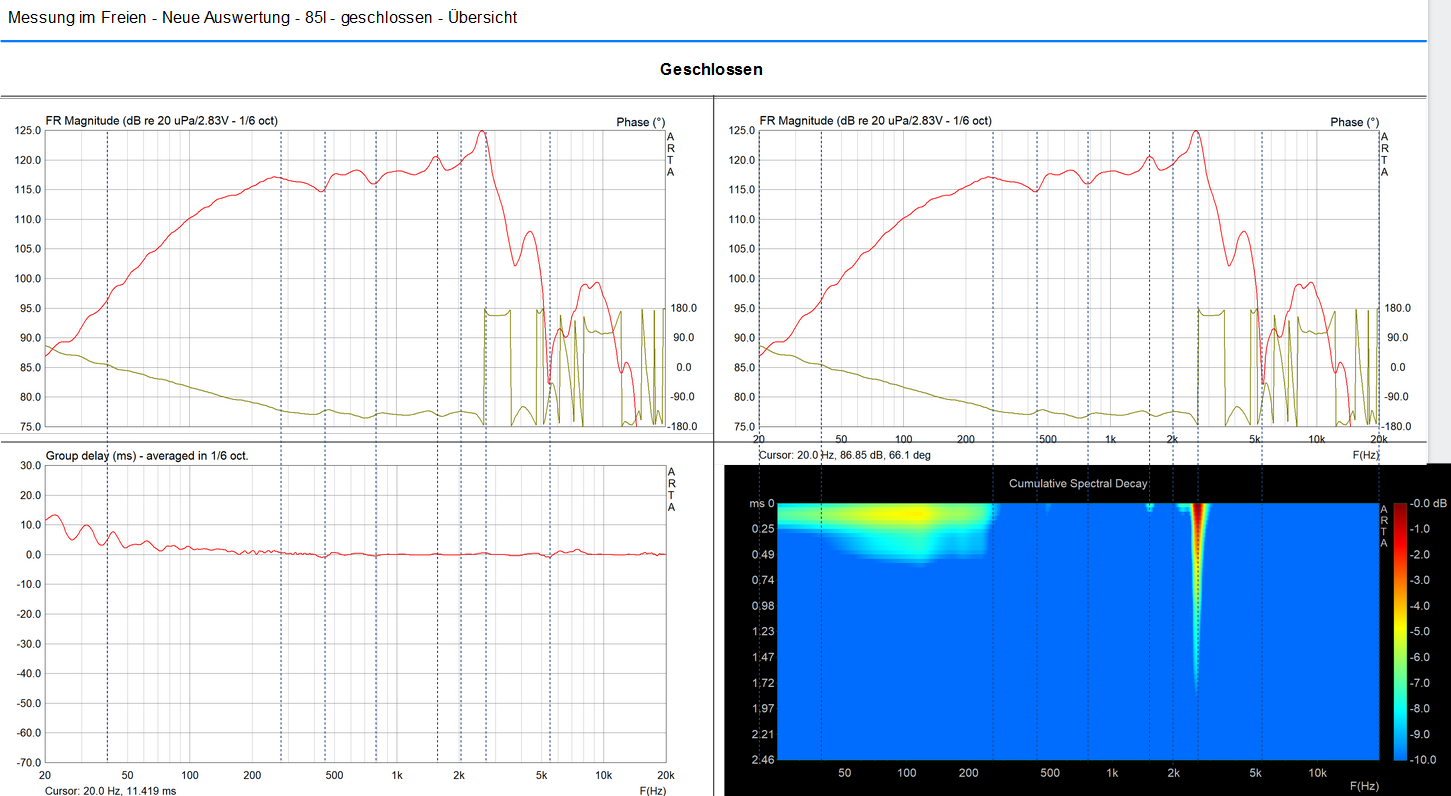The width and height of the screenshot is (1451, 796).
Task: Click the ARTA logo on the Group delay graph
Action: pyautogui.click(x=671, y=489)
